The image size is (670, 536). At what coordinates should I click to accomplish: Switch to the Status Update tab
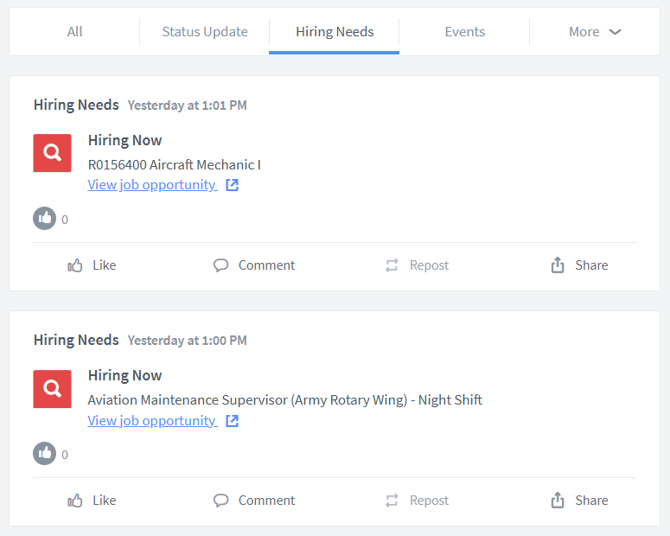(205, 32)
